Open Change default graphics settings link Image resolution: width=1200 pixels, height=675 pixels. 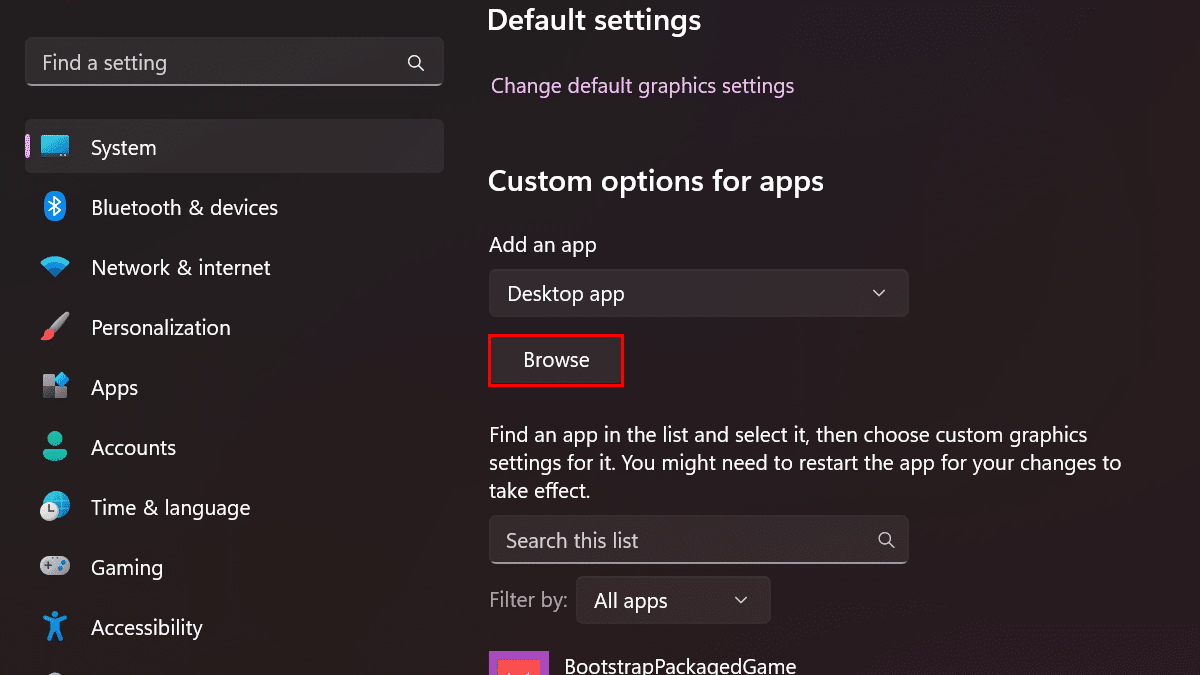tap(642, 86)
